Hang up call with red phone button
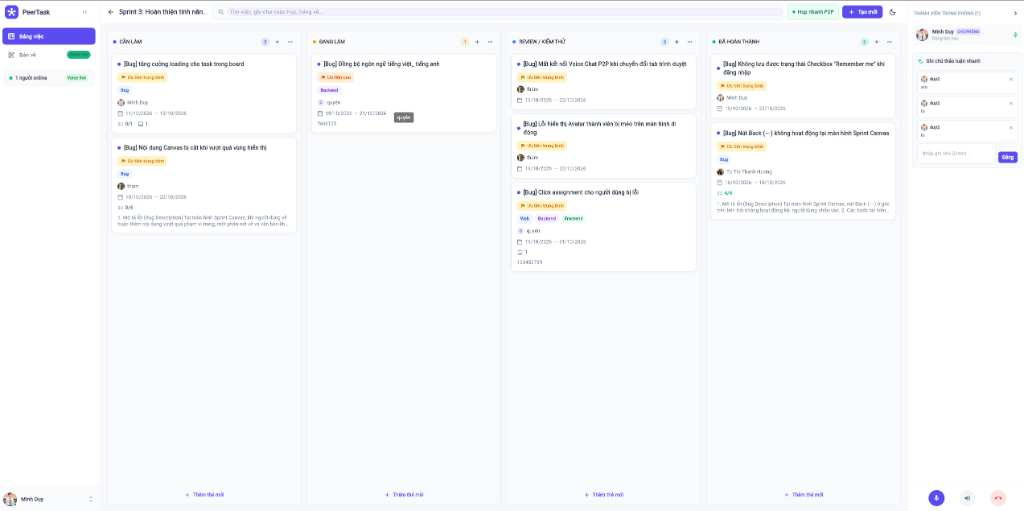Screen dimensions: 1024x511 coord(998,498)
